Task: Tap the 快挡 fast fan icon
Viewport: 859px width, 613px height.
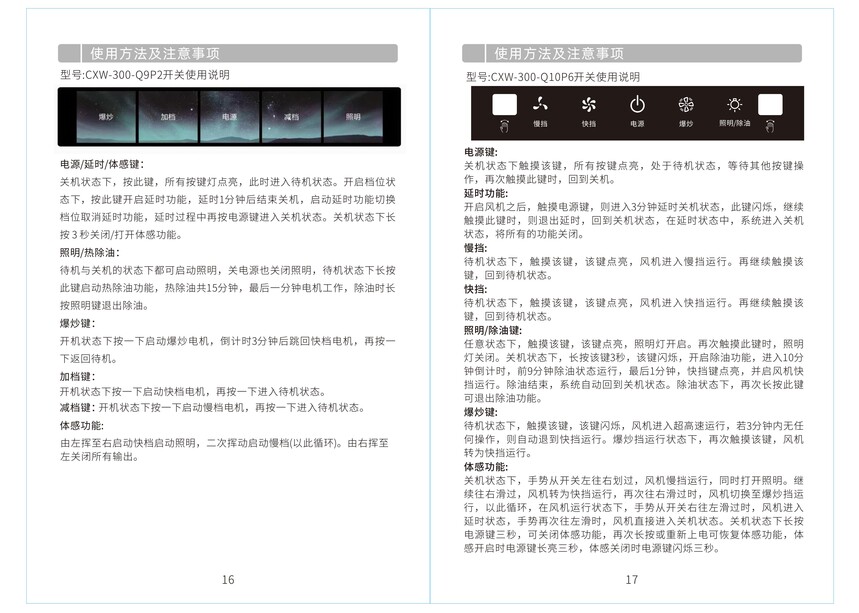Action: pyautogui.click(x=589, y=103)
